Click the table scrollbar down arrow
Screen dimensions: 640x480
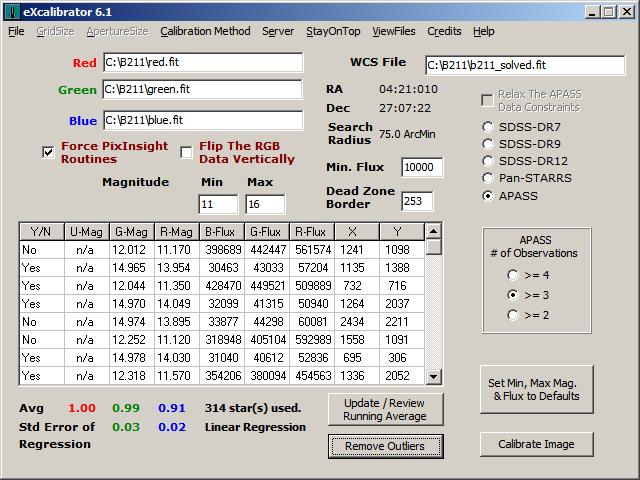433,376
